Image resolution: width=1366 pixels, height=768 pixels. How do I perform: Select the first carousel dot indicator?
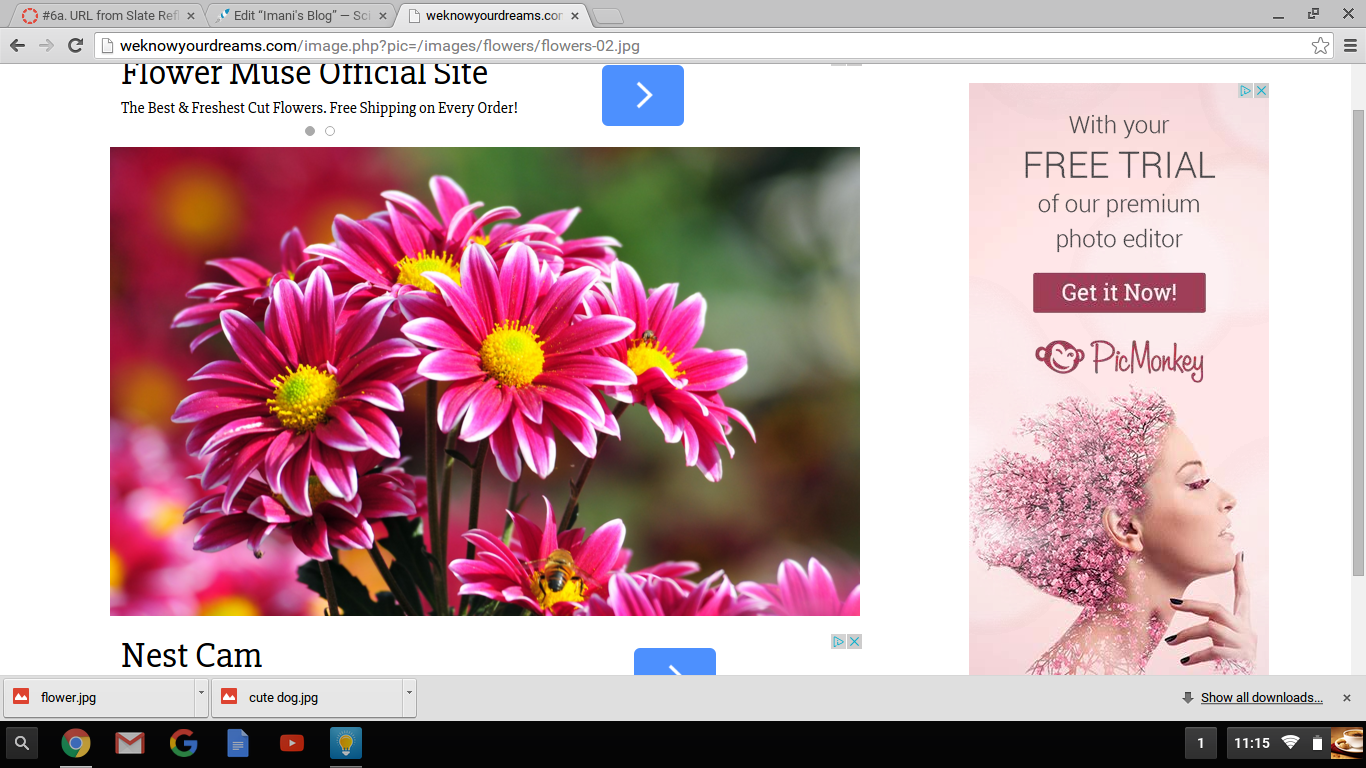coord(310,131)
